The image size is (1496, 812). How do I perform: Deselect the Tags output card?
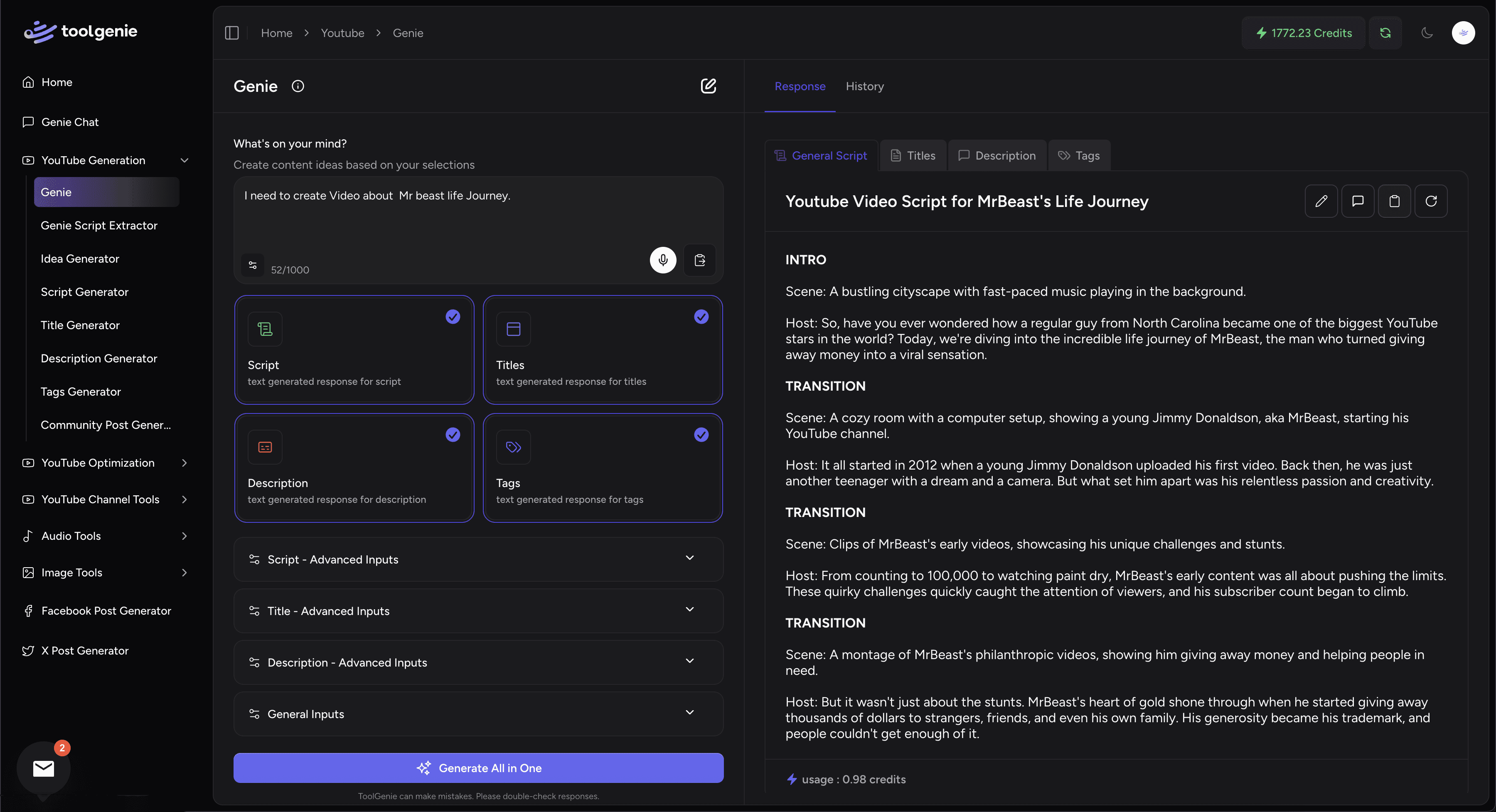click(x=603, y=468)
